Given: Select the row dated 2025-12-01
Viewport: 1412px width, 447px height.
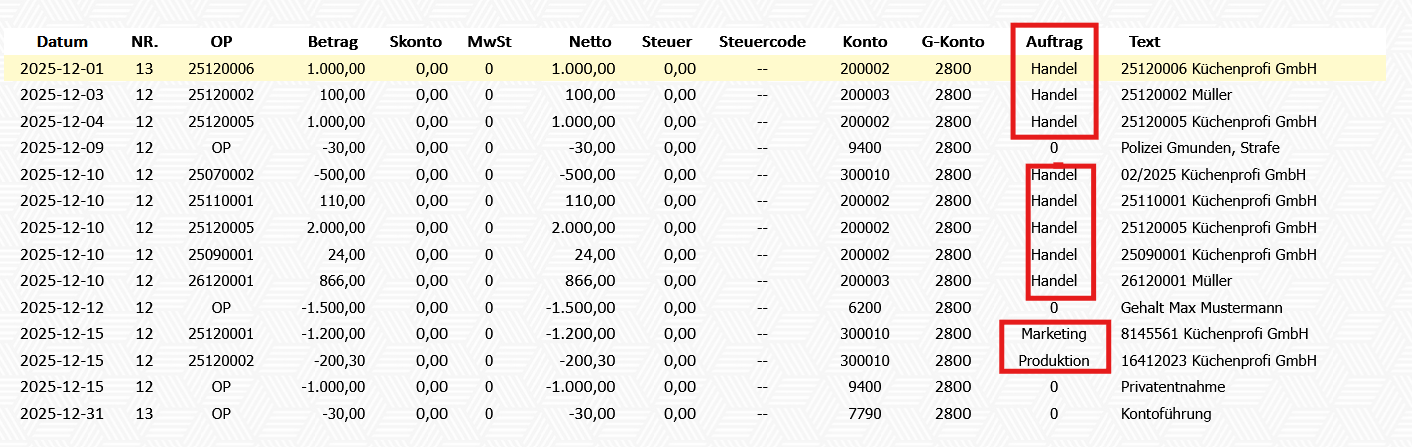Looking at the screenshot, I should click(62, 69).
